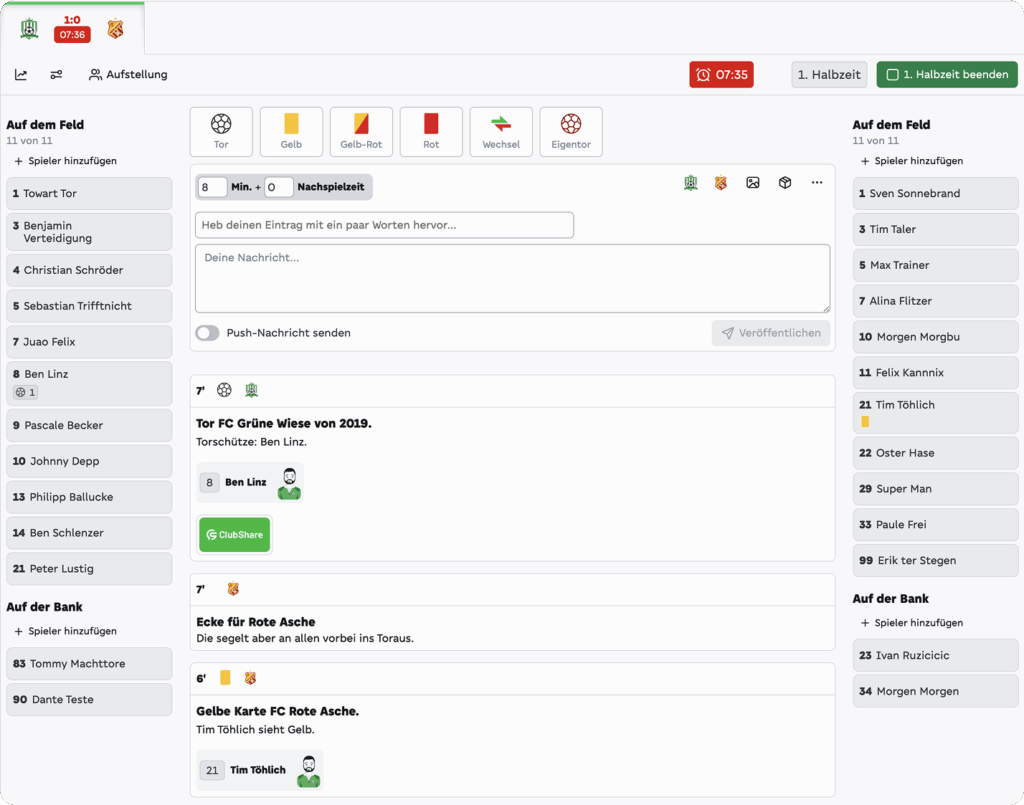This screenshot has height=805, width=1024.
Task: Click the image attachment icon in editor
Action: pyautogui.click(x=753, y=183)
